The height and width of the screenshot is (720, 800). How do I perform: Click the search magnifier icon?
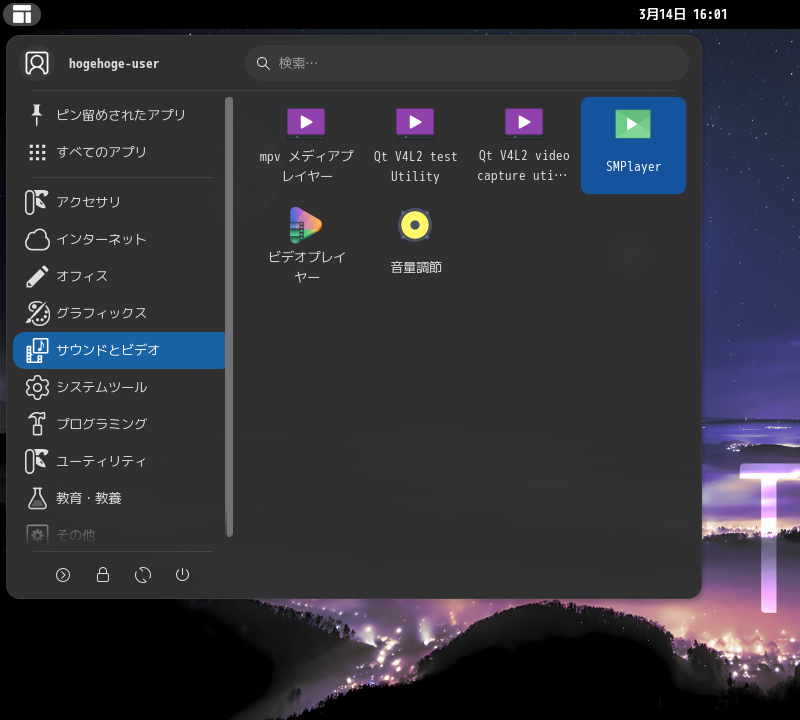pyautogui.click(x=263, y=63)
